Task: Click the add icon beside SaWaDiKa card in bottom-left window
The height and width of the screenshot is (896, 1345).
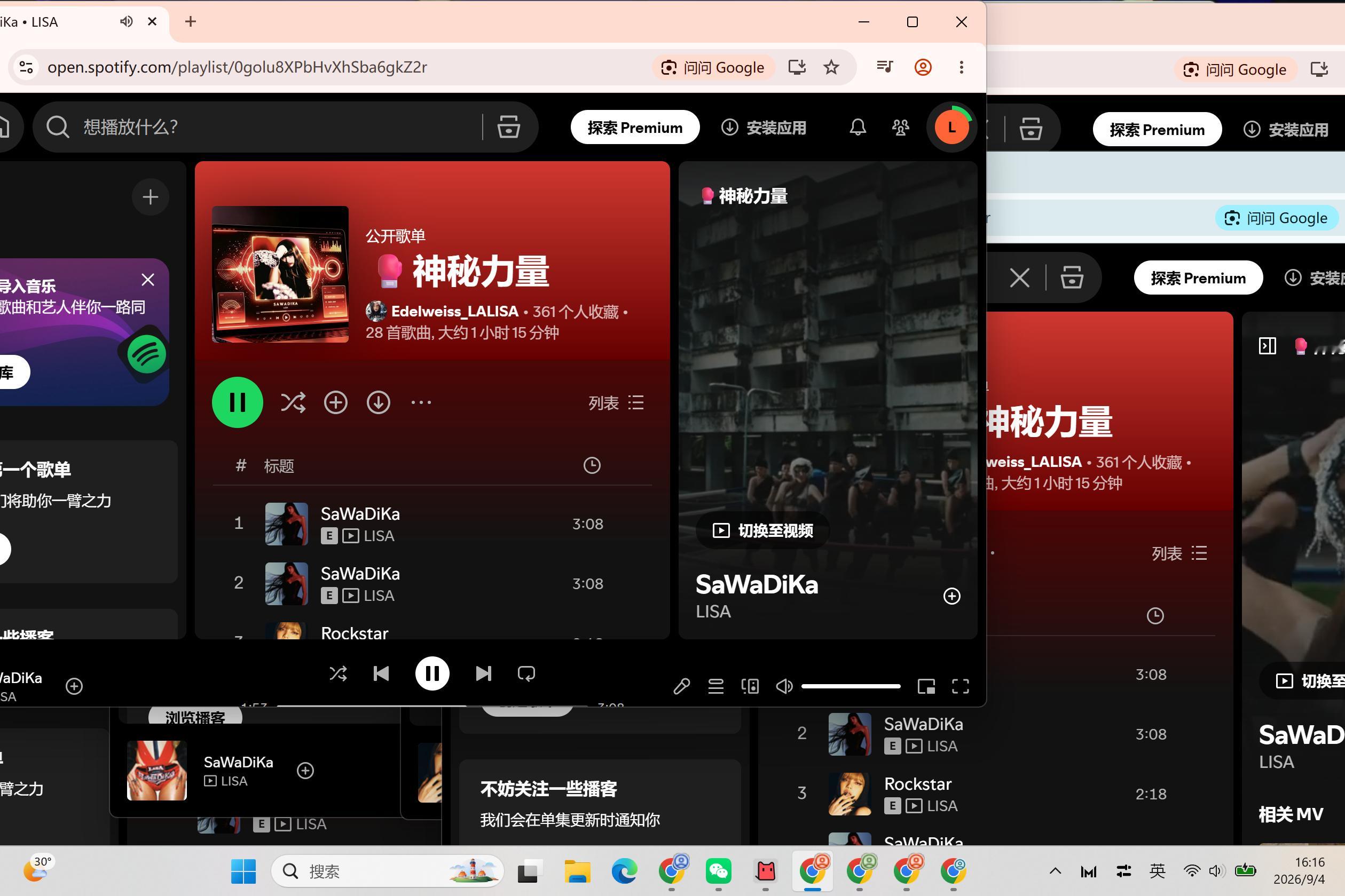Action: tap(305, 770)
